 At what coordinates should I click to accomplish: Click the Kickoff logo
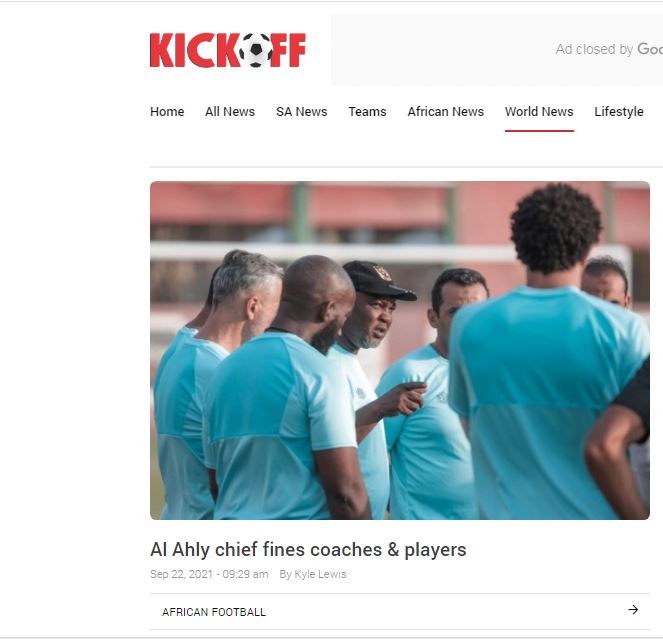(x=227, y=50)
